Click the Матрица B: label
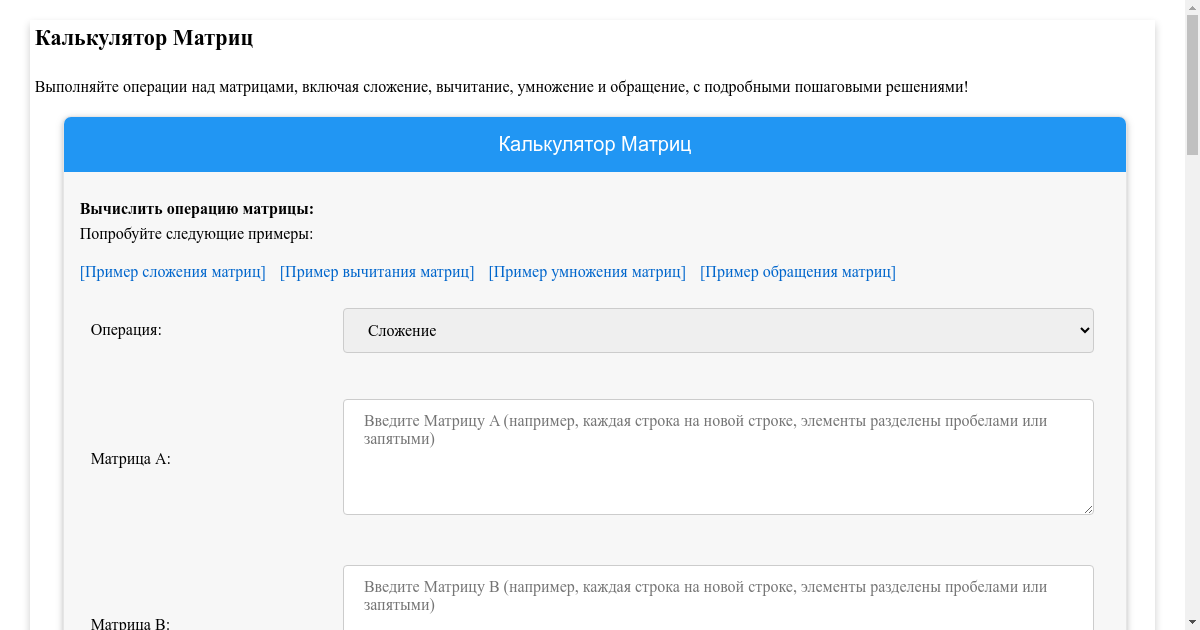Image resolution: width=1200 pixels, height=630 pixels. pyautogui.click(x=131, y=624)
